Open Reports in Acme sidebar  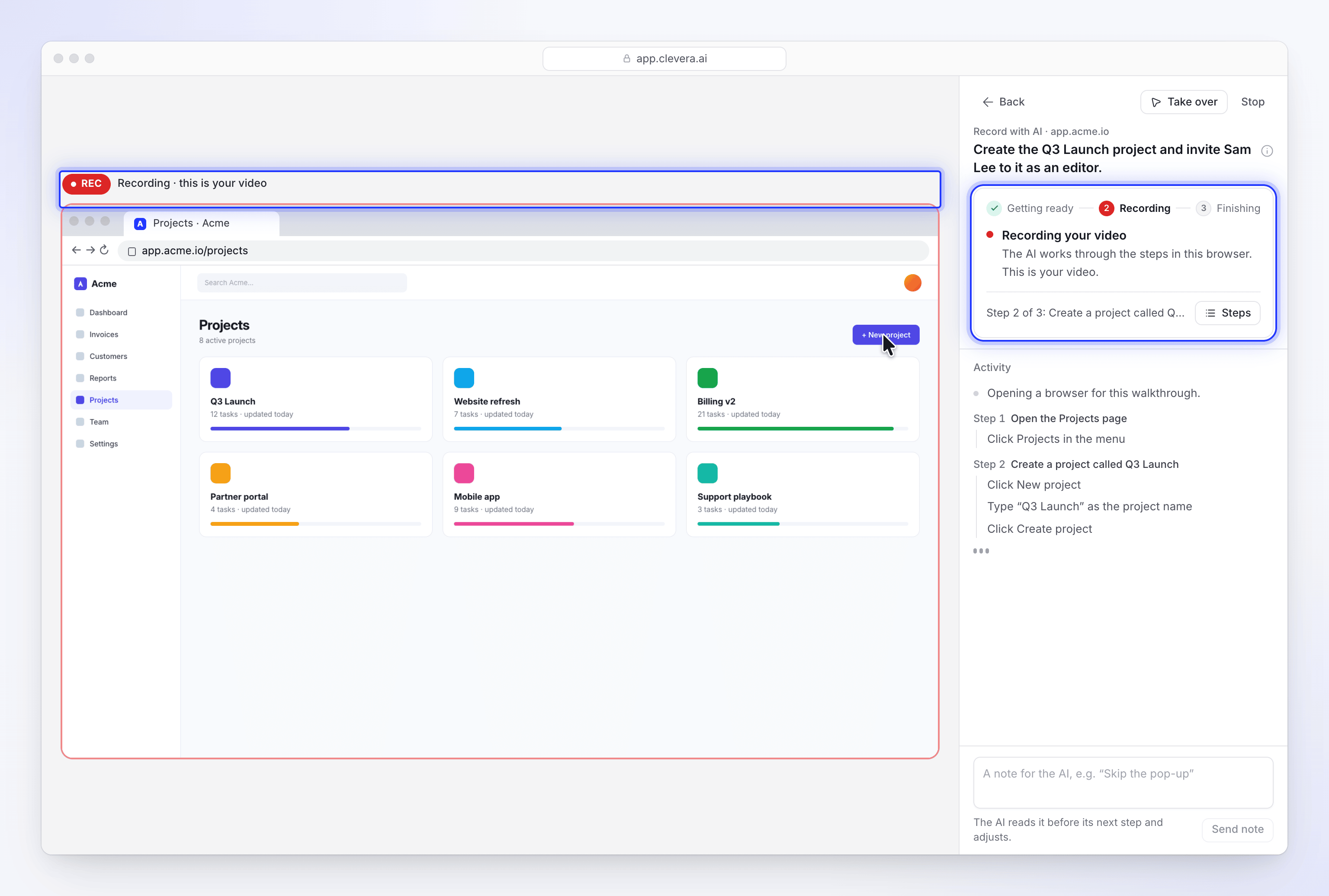pos(121,378)
